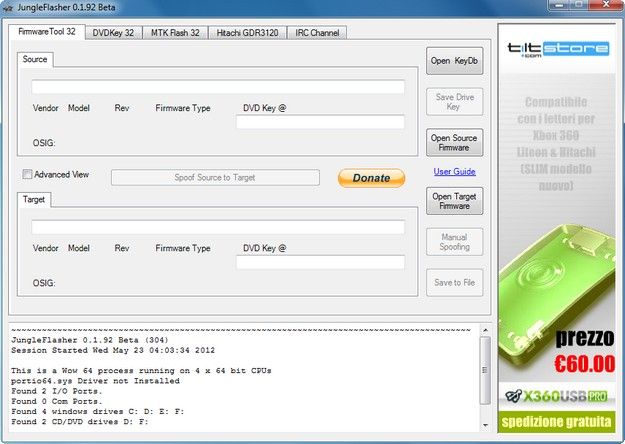
Task: Click 'Session Started Wed May 23' log line
Action: point(113,350)
